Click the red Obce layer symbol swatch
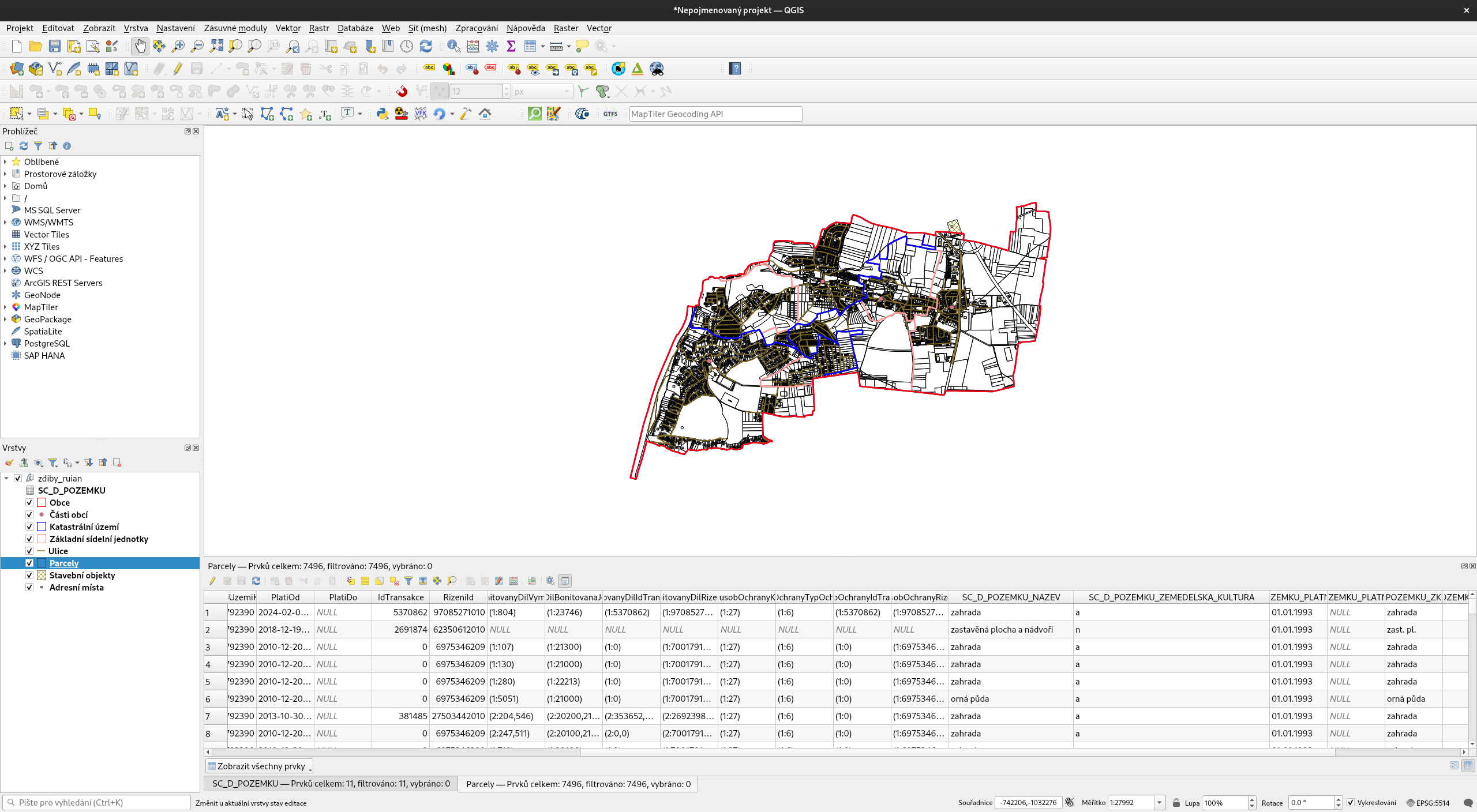1477x812 pixels. 42,502
